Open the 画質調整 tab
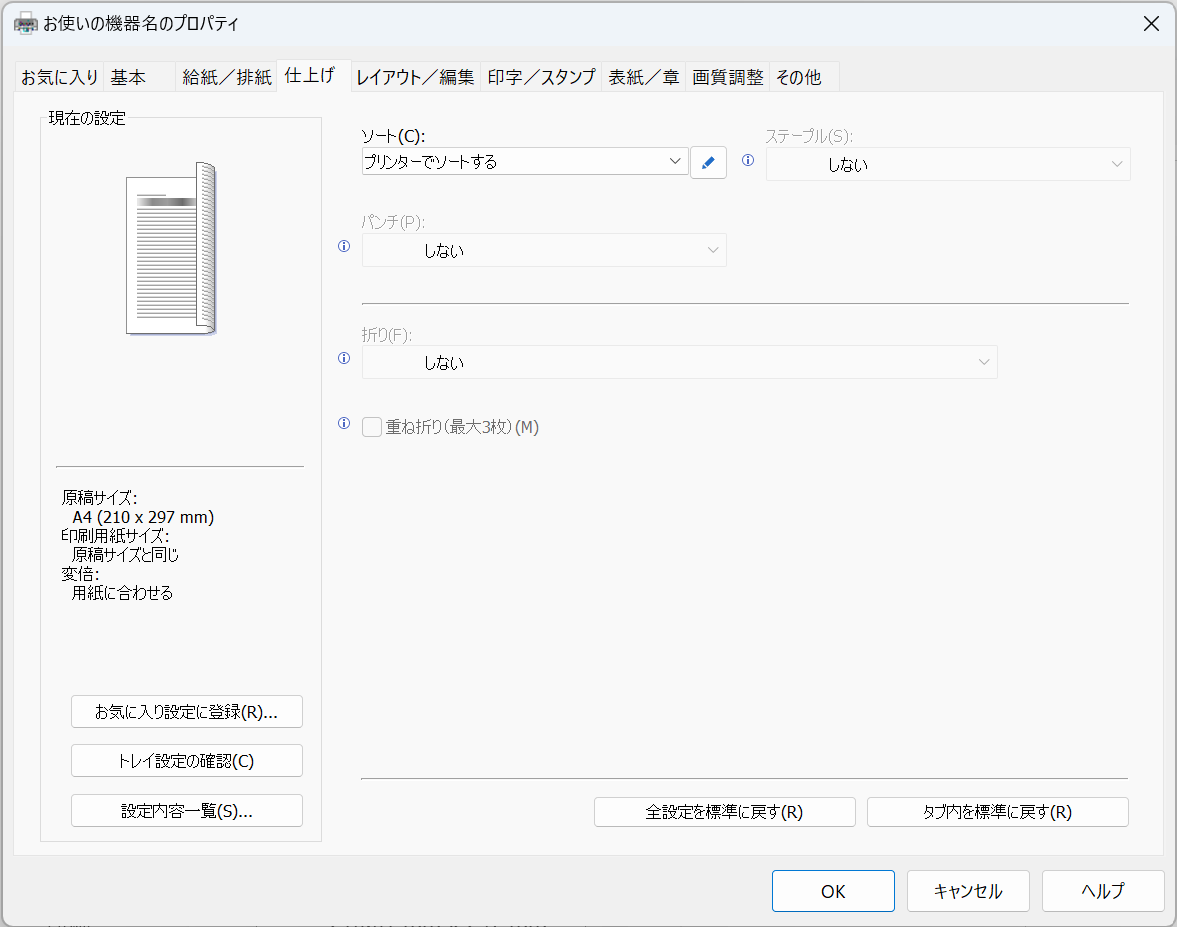Image resolution: width=1177 pixels, height=927 pixels. (x=727, y=76)
